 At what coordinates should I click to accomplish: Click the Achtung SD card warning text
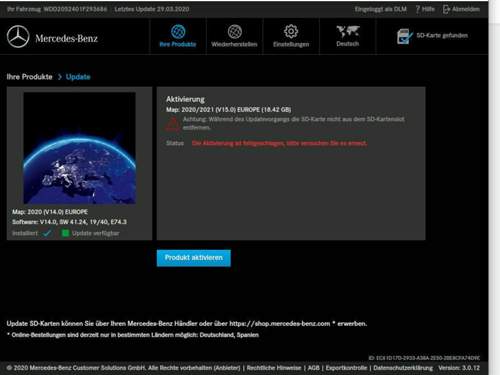(294, 123)
